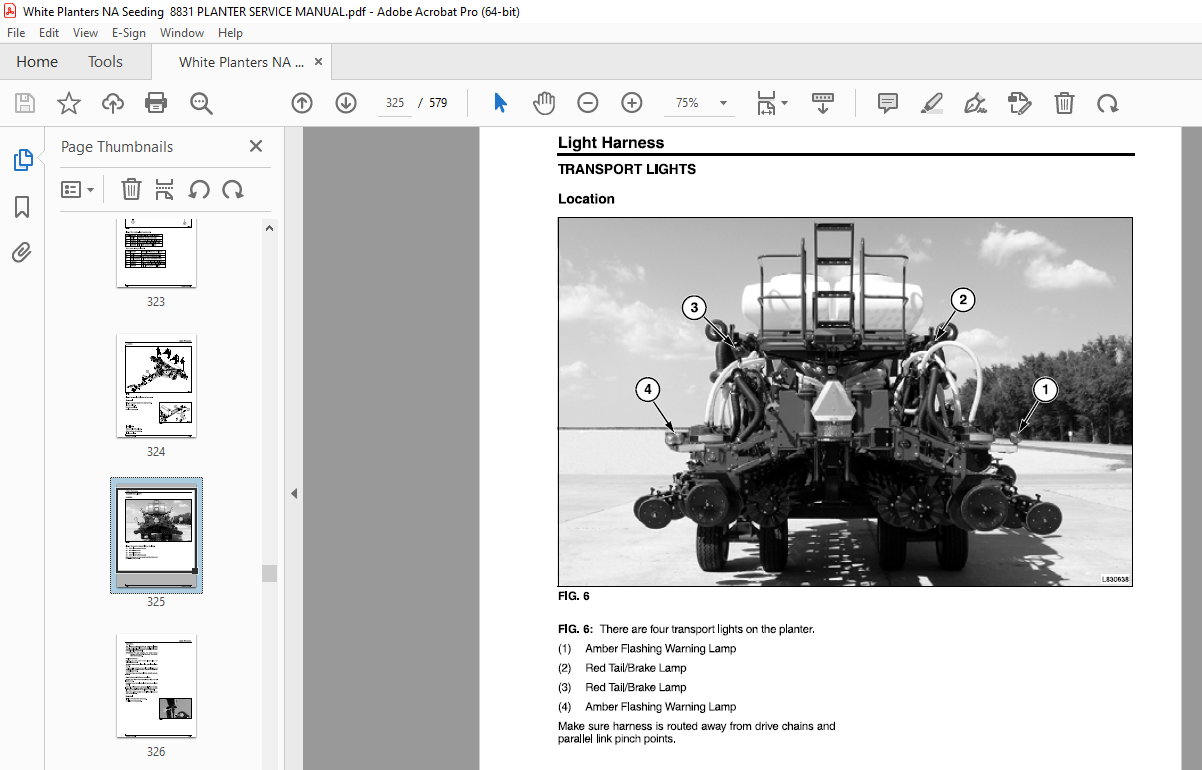The image size is (1202, 770).
Task: Rotate page with toolbar rotate icon
Action: [1107, 103]
